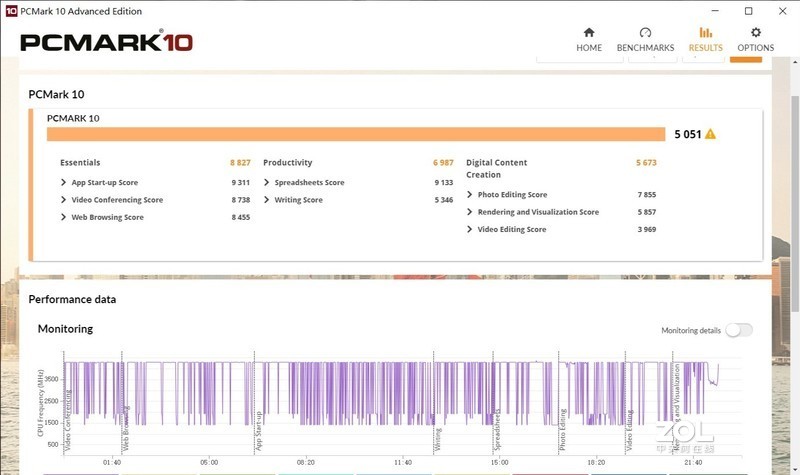Click the Productivity heading

click(288, 163)
